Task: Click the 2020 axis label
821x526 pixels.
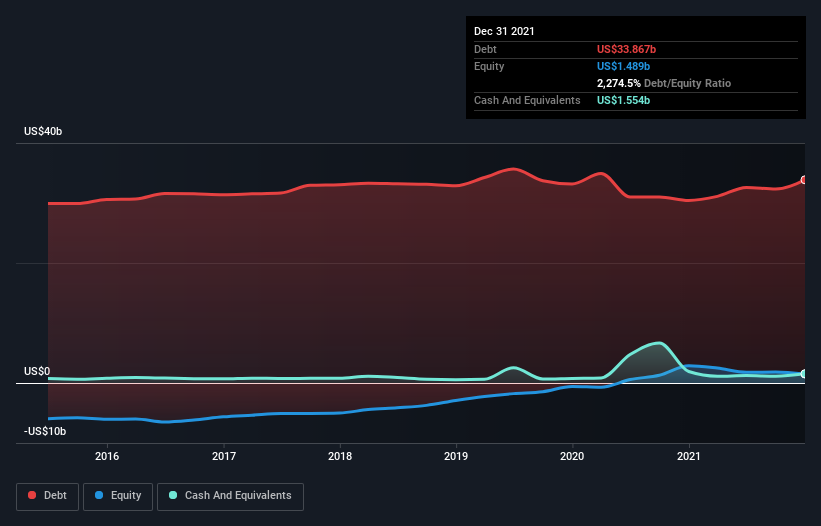Action: point(572,456)
